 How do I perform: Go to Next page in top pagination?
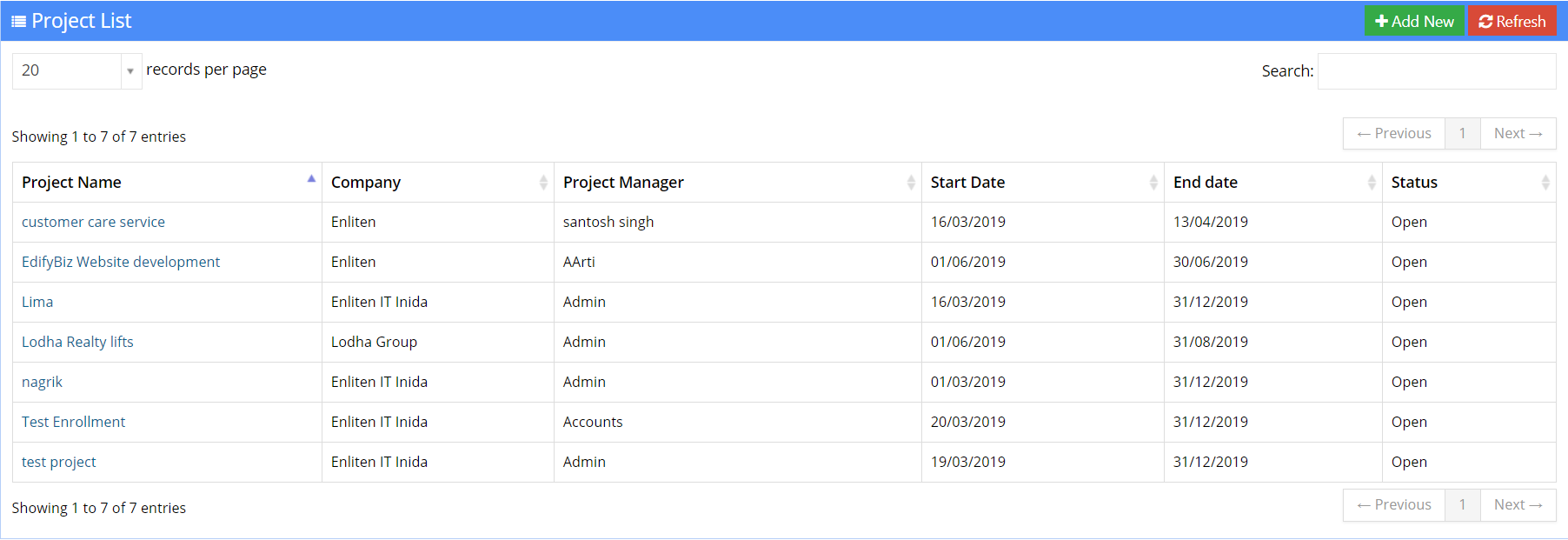[x=1518, y=134]
